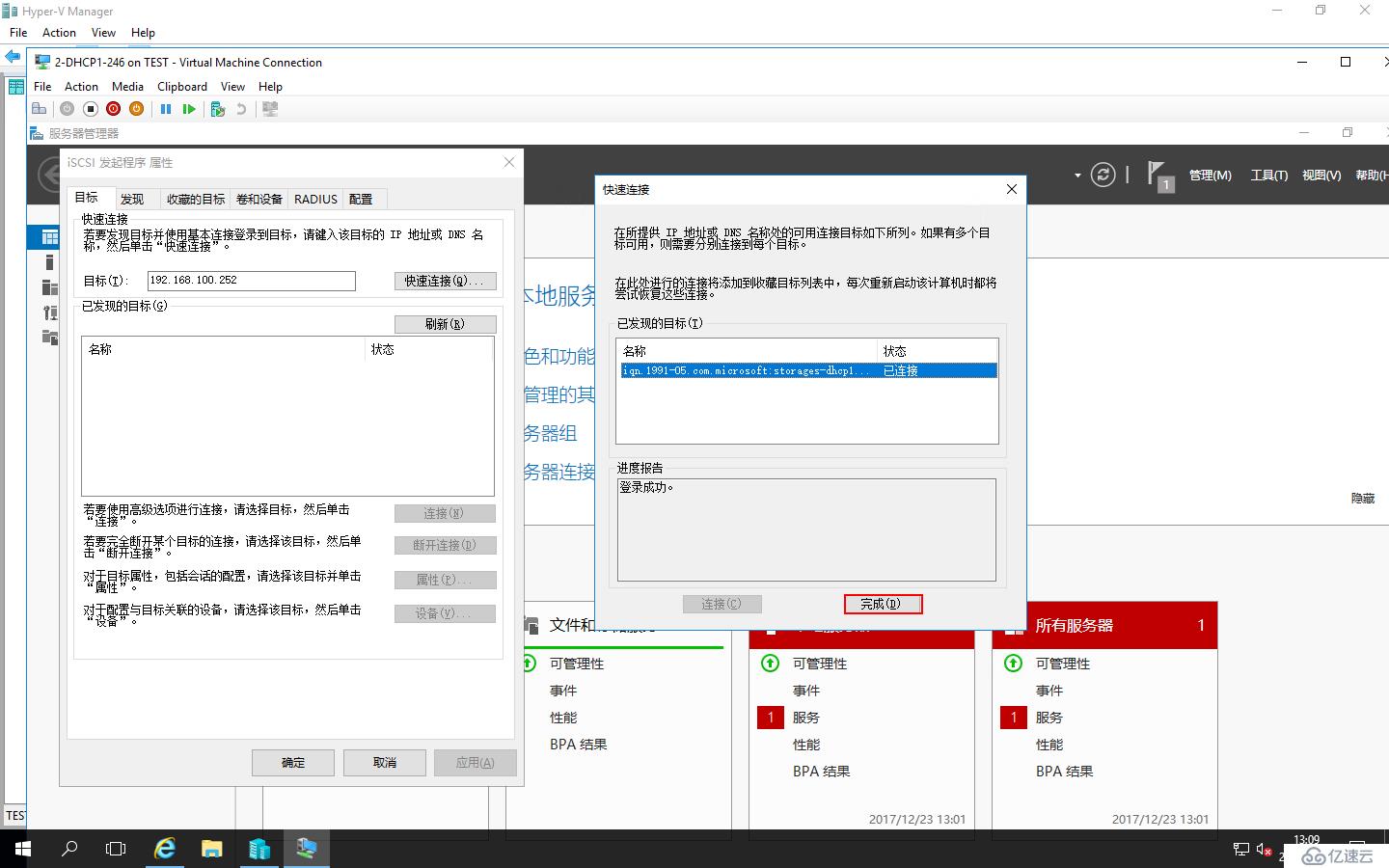Click the 登录成功 progress report box

[806, 529]
